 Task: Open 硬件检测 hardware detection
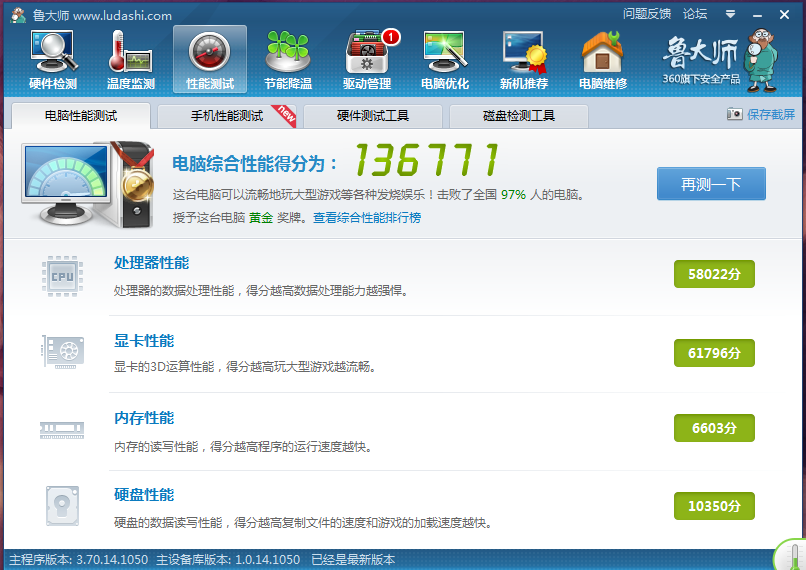[53, 60]
